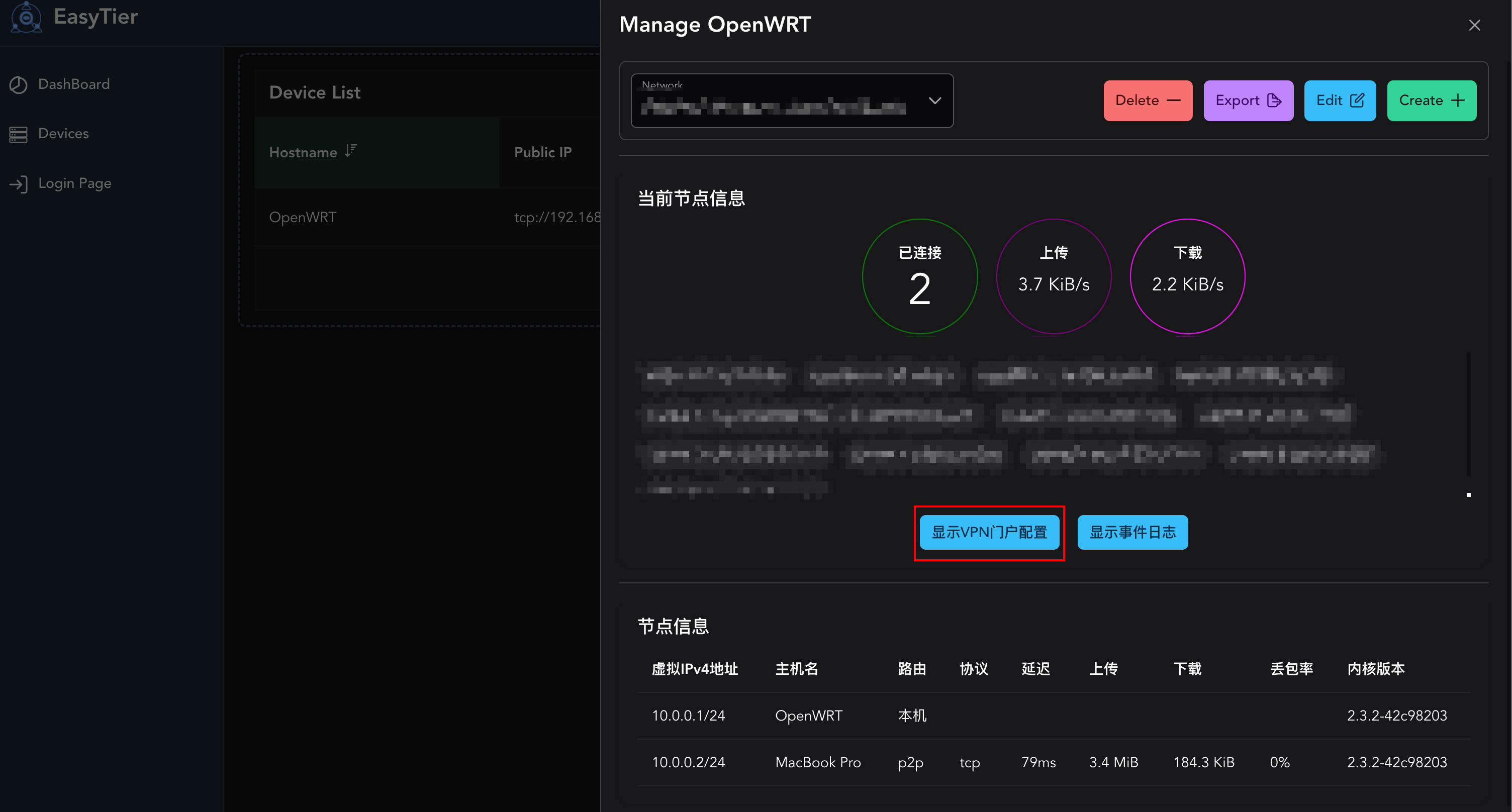Screen dimensions: 1512x812
Task: Click the Login Page arrow icon
Action: pyautogui.click(x=18, y=183)
